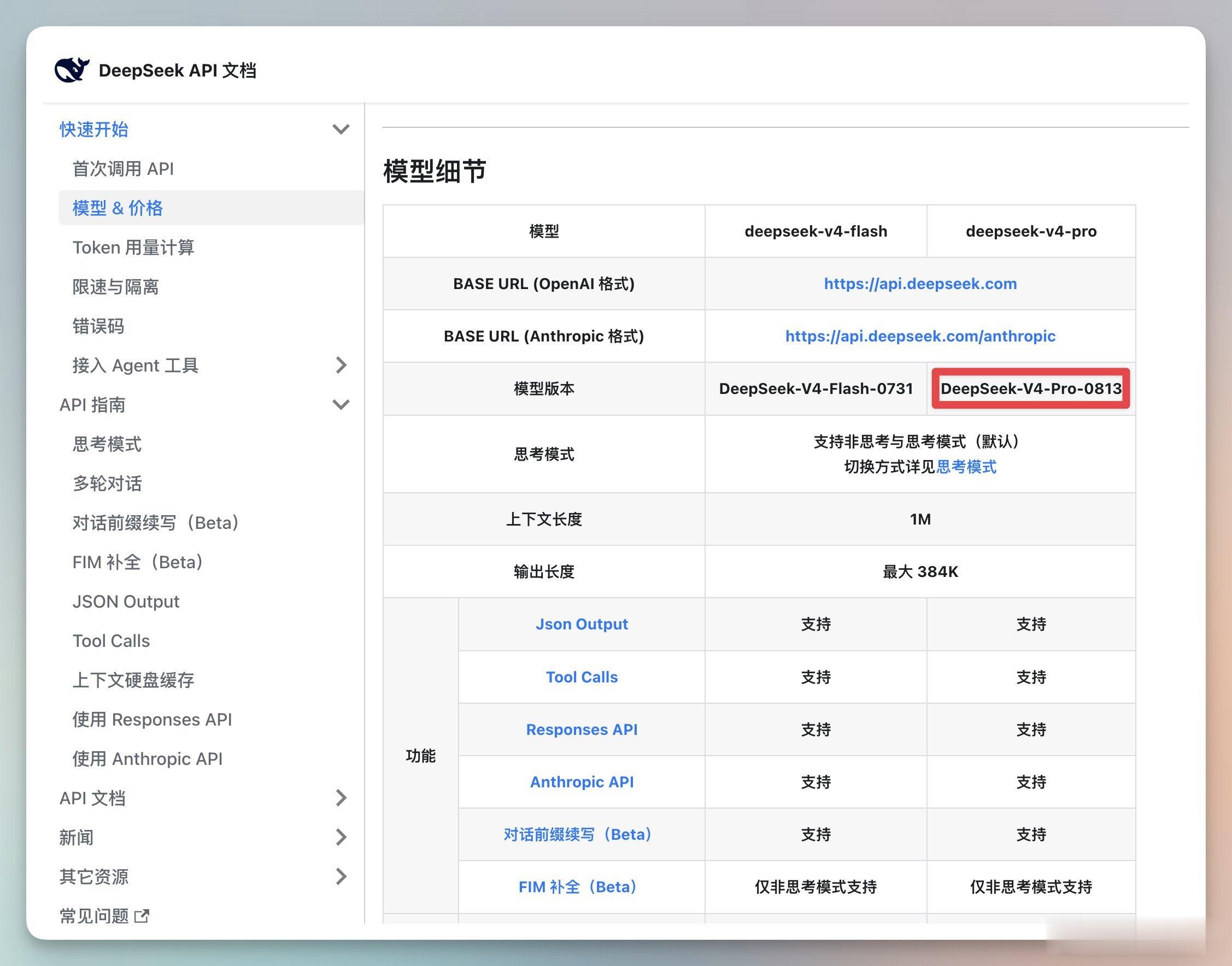This screenshot has height=966, width=1232.
Task: Open https://api.deepseek.com/anthropic link
Action: click(920, 336)
